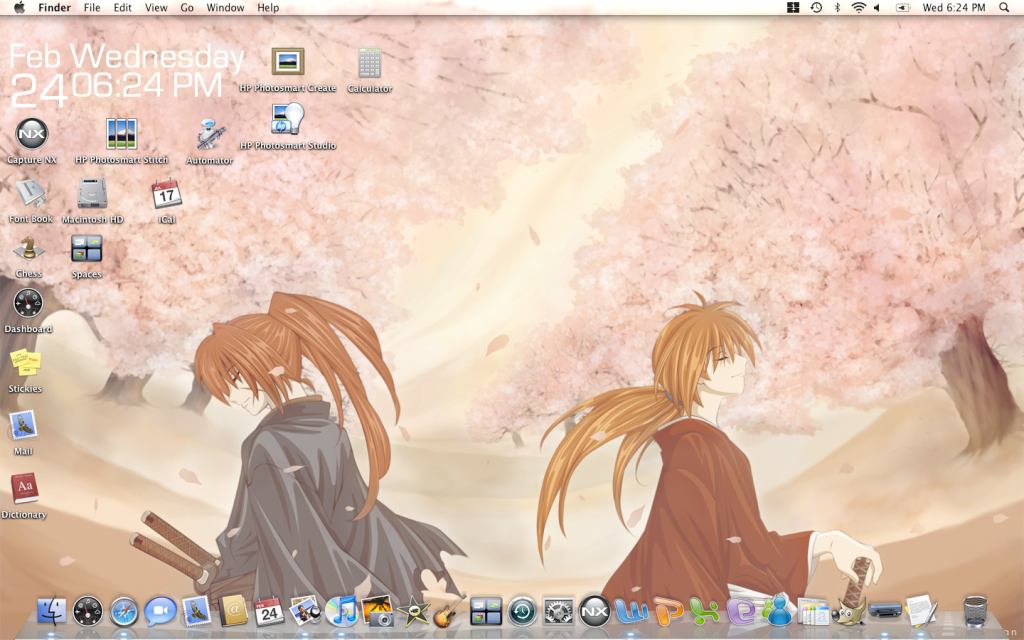Viewport: 1024px width, 640px height.
Task: Open Microsoft Word in the Dock
Action: click(x=632, y=612)
